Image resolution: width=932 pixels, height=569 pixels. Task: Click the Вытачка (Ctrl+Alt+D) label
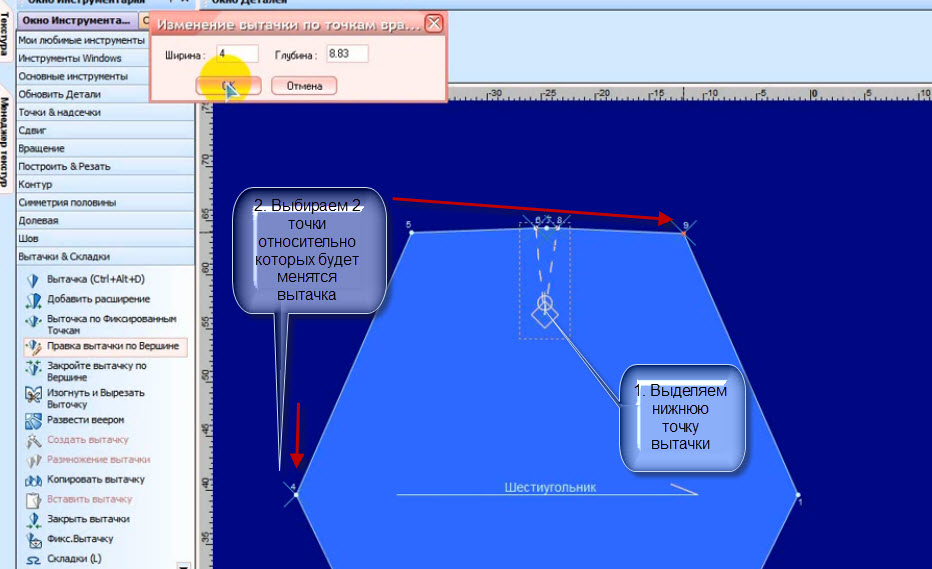(96, 279)
